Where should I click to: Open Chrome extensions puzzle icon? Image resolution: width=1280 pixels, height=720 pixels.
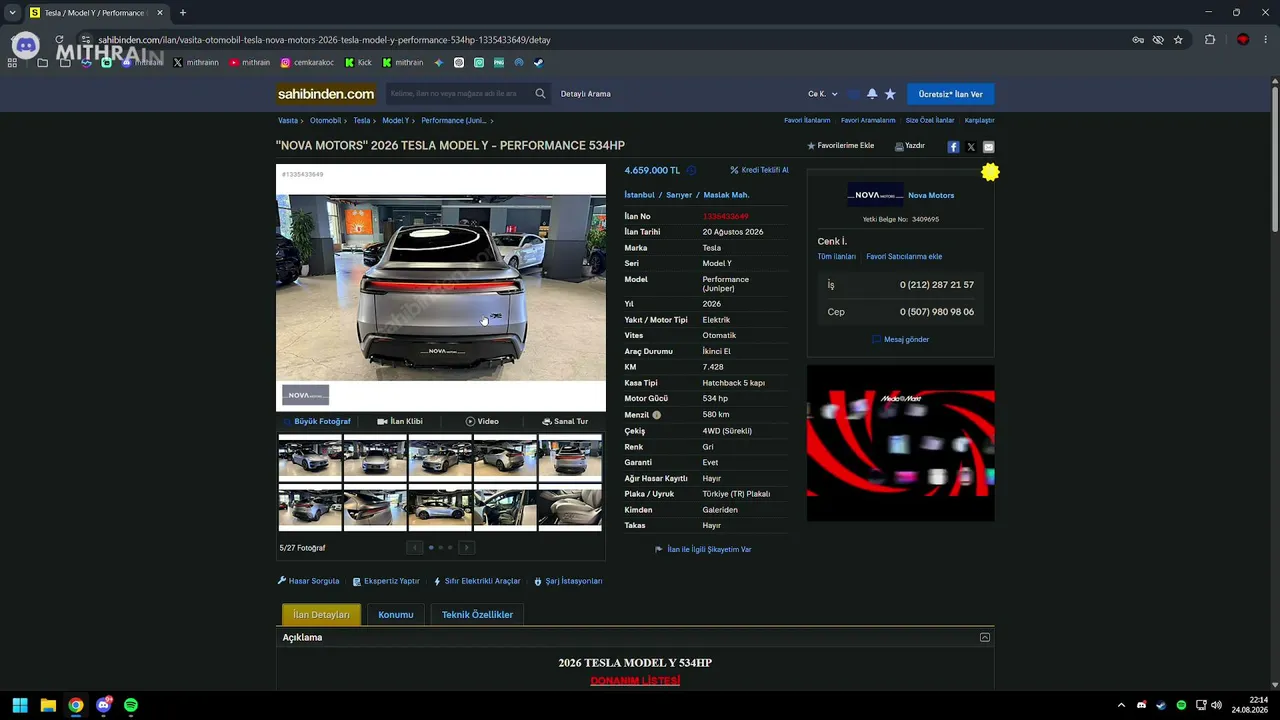(x=1210, y=40)
